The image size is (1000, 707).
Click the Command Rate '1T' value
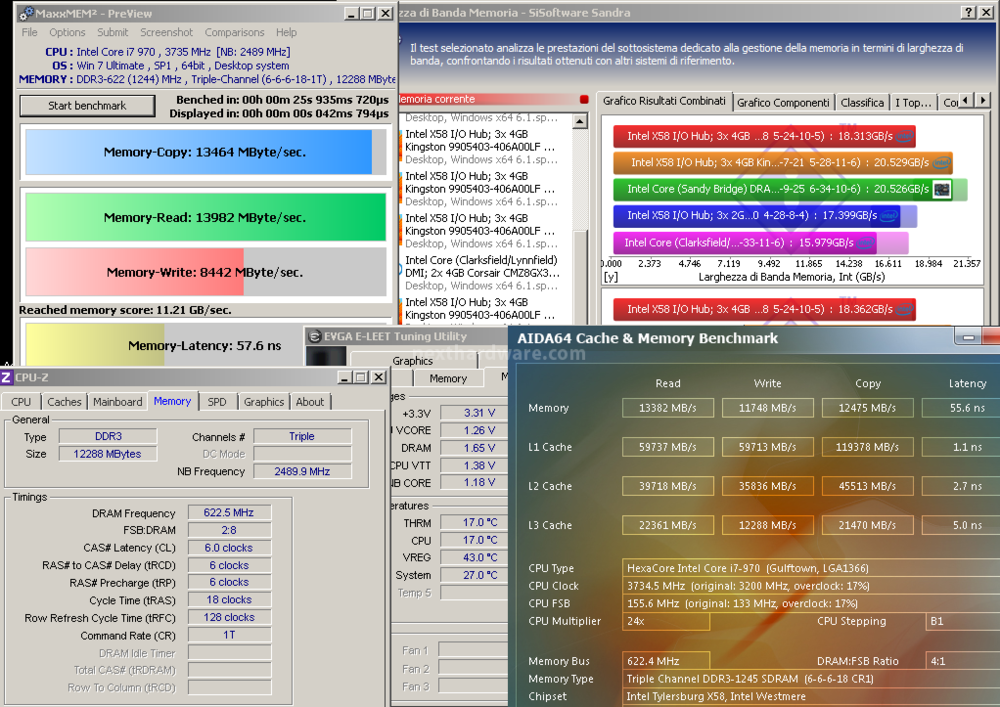coord(229,636)
